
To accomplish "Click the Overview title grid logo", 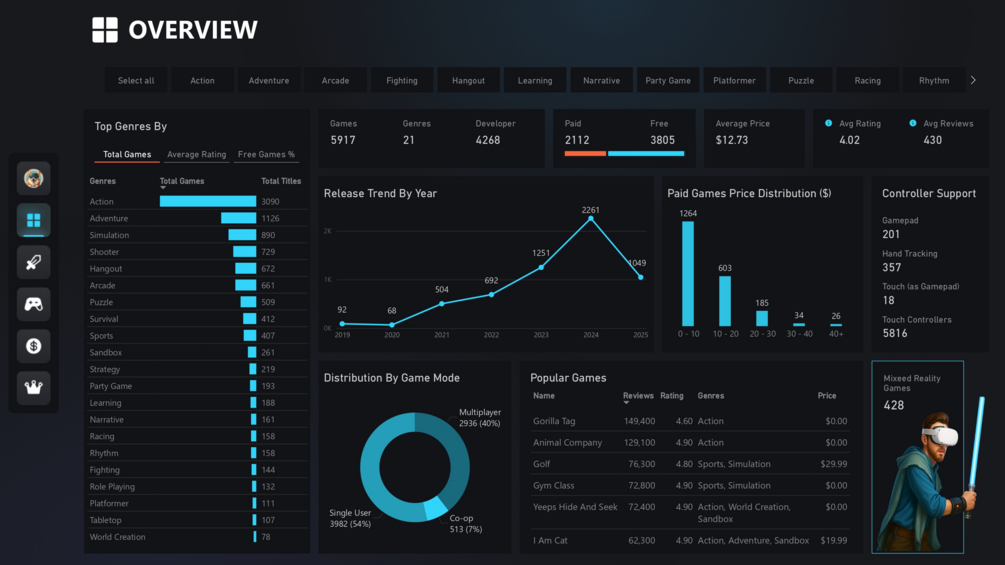I will tap(104, 29).
